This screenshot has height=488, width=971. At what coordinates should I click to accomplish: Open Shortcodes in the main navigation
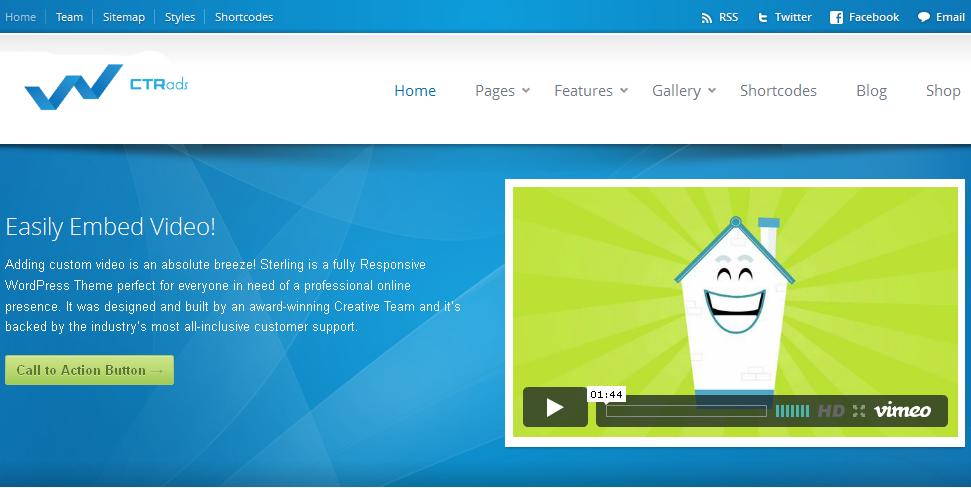778,90
